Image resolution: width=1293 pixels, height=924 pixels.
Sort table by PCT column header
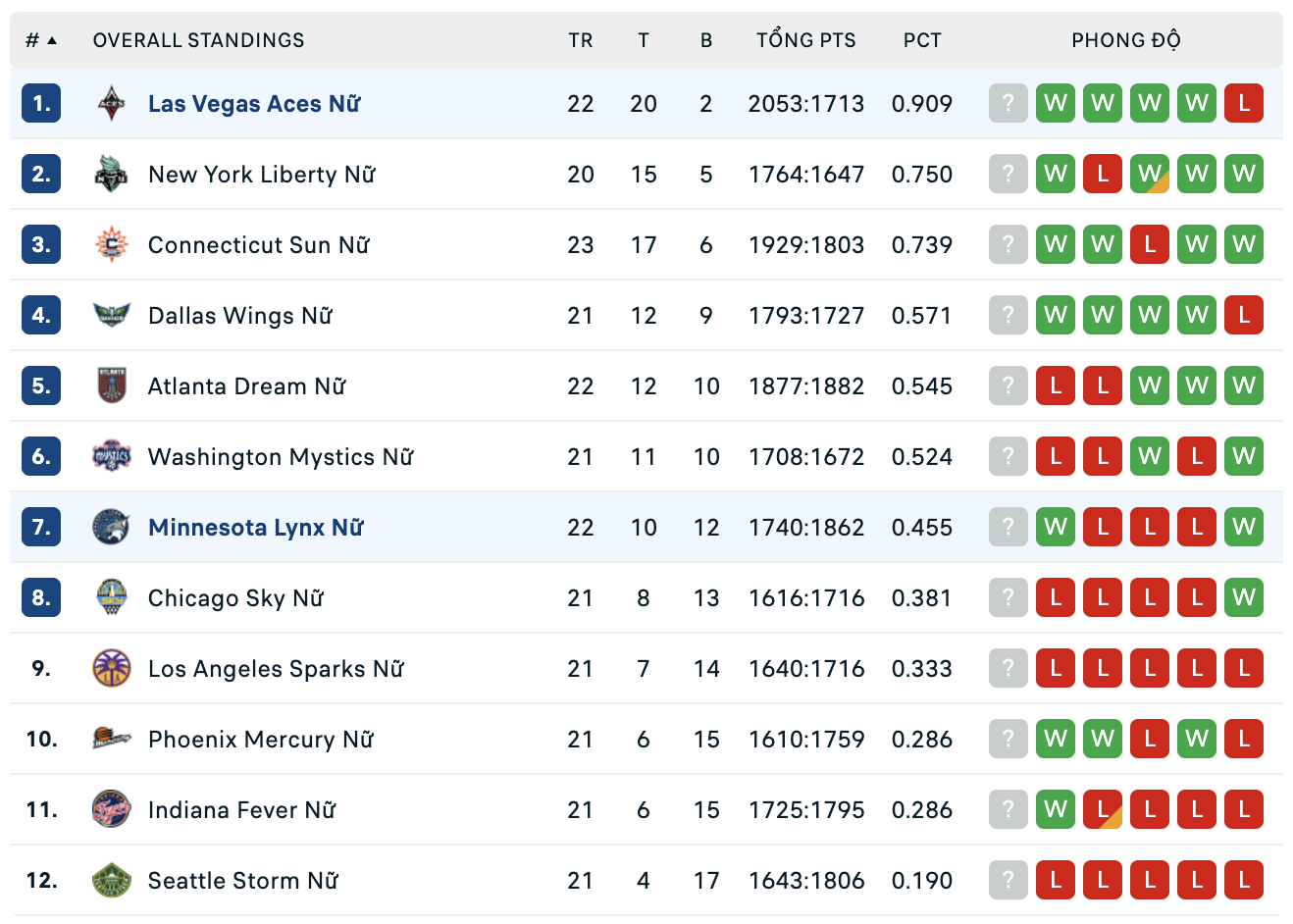922,40
